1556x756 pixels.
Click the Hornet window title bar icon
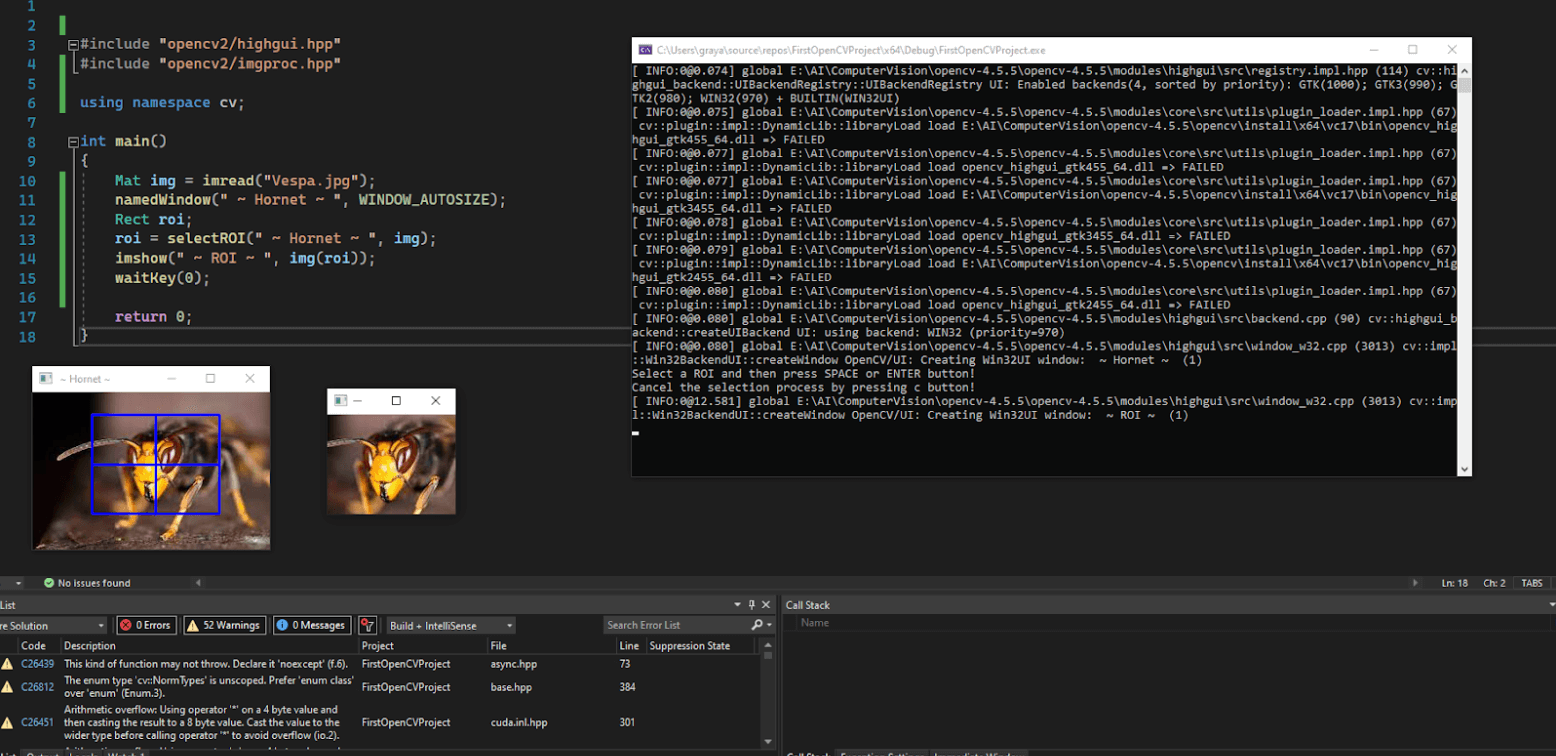click(x=44, y=378)
